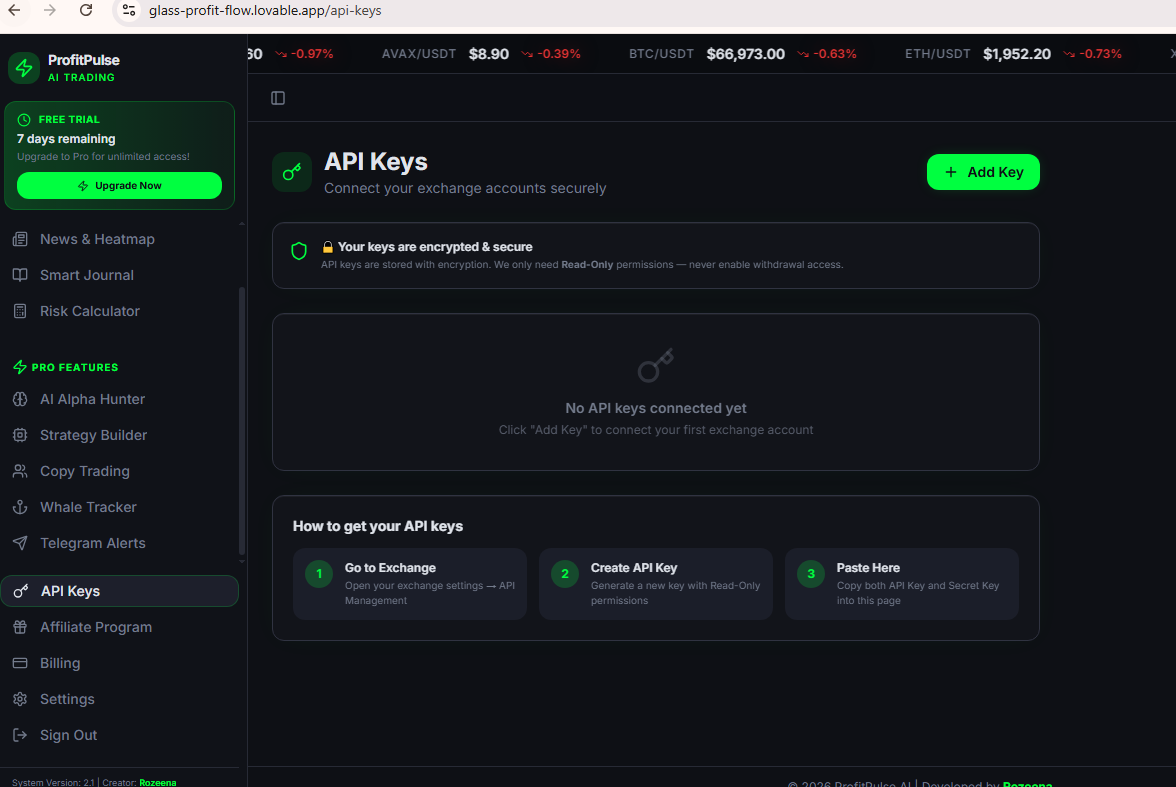This screenshot has height=787, width=1176.
Task: Collapse the sidebar using the panel toggle
Action: [277, 97]
